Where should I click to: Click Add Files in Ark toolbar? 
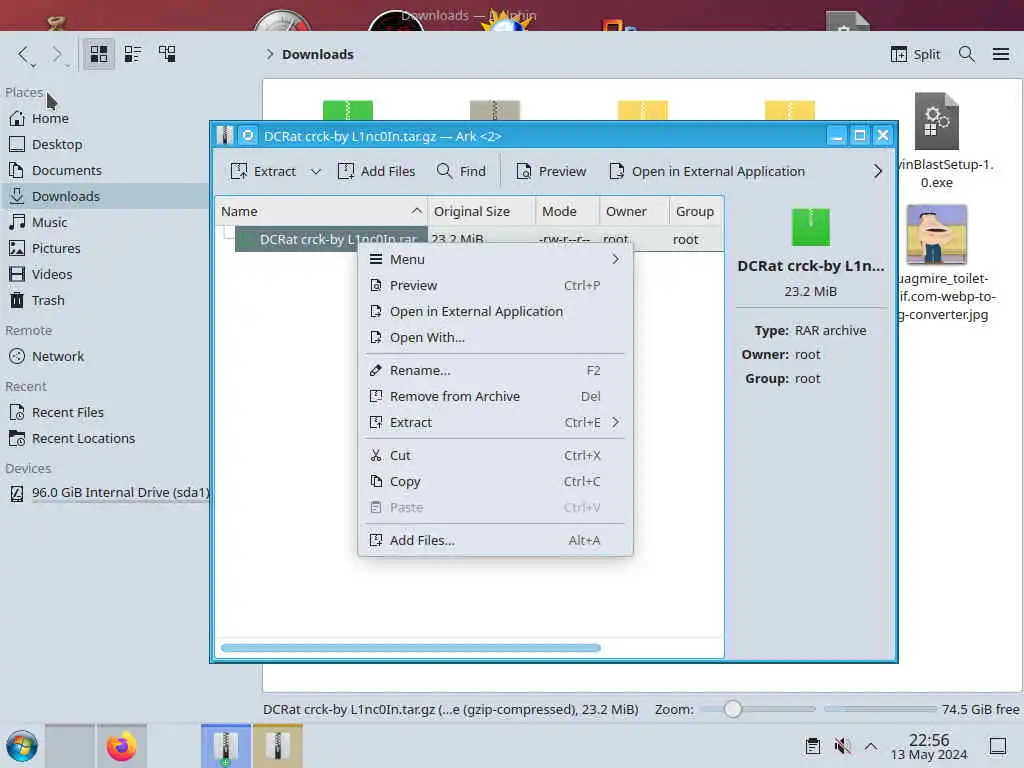pyautogui.click(x=376, y=171)
